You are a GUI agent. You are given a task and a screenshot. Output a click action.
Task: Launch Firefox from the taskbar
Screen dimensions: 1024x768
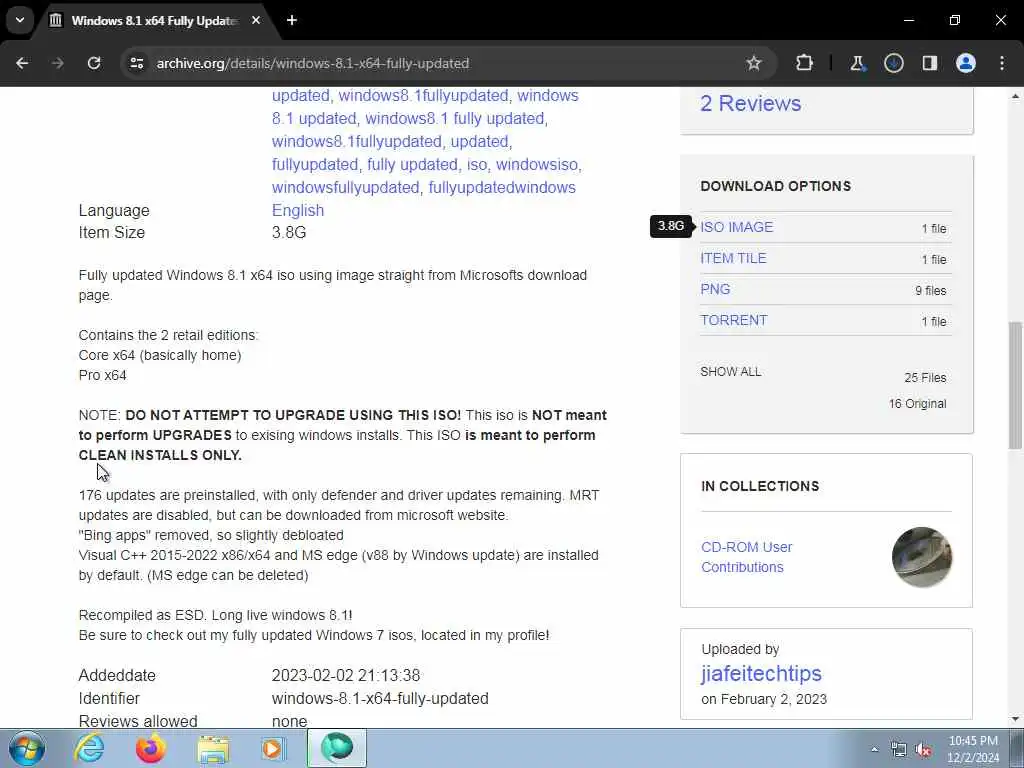coord(150,748)
